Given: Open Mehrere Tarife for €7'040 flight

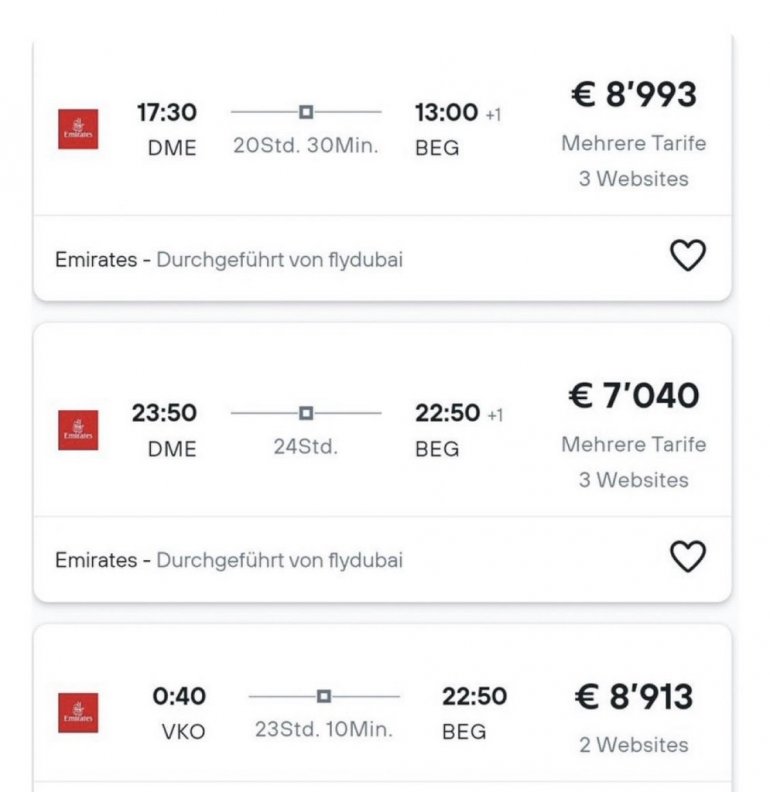Looking at the screenshot, I should pos(633,444).
